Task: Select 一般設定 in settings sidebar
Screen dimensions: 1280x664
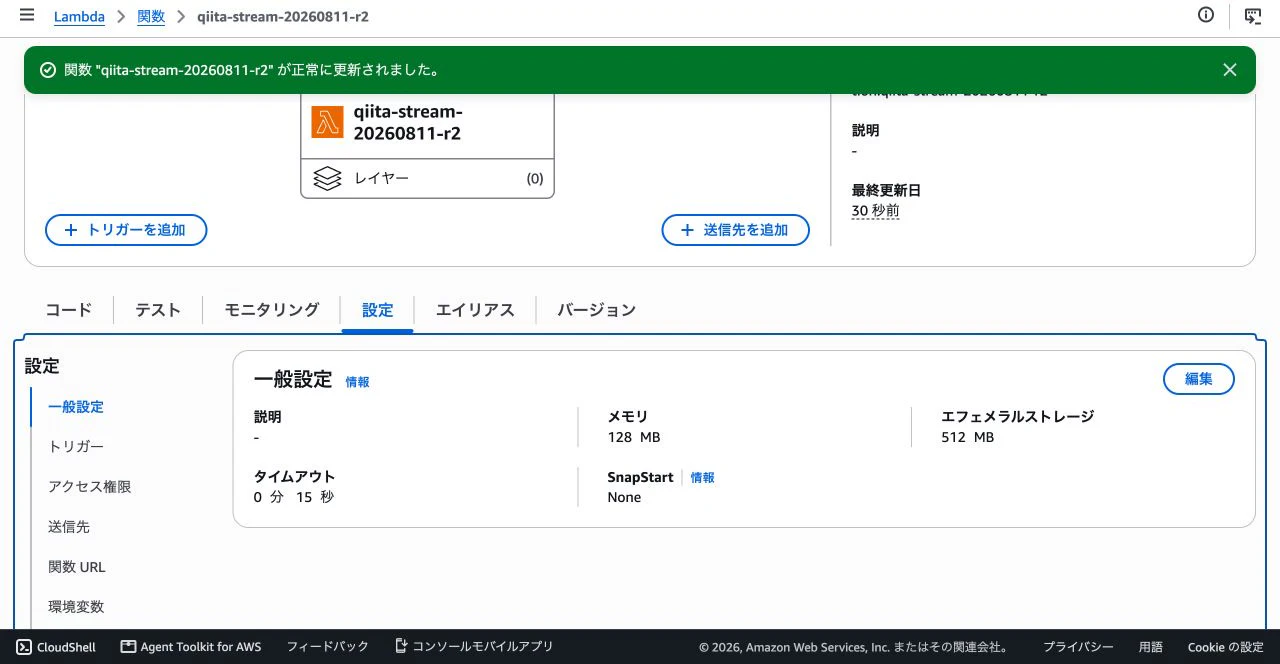Action: [76, 407]
